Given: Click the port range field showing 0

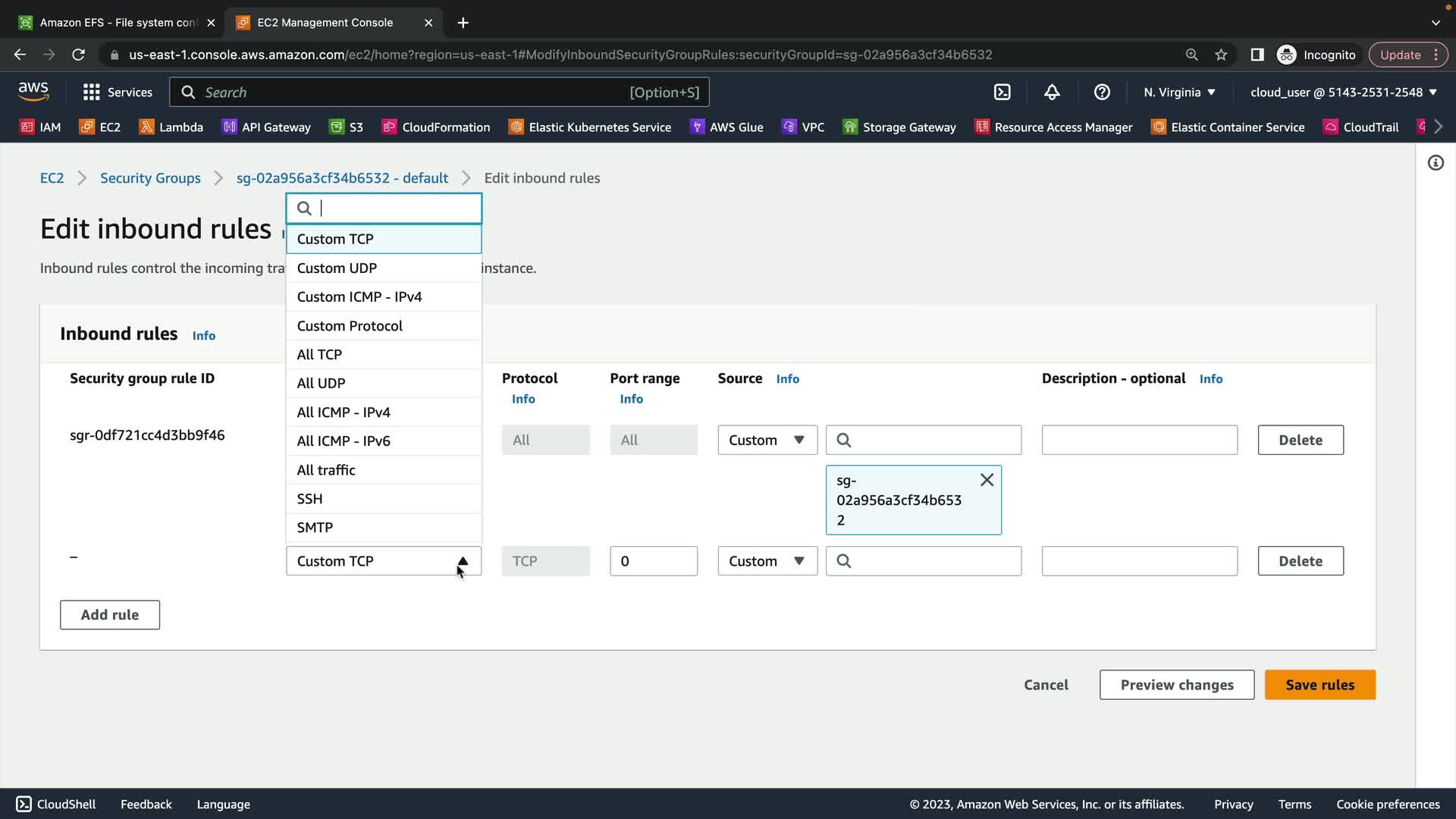Looking at the screenshot, I should [x=653, y=561].
